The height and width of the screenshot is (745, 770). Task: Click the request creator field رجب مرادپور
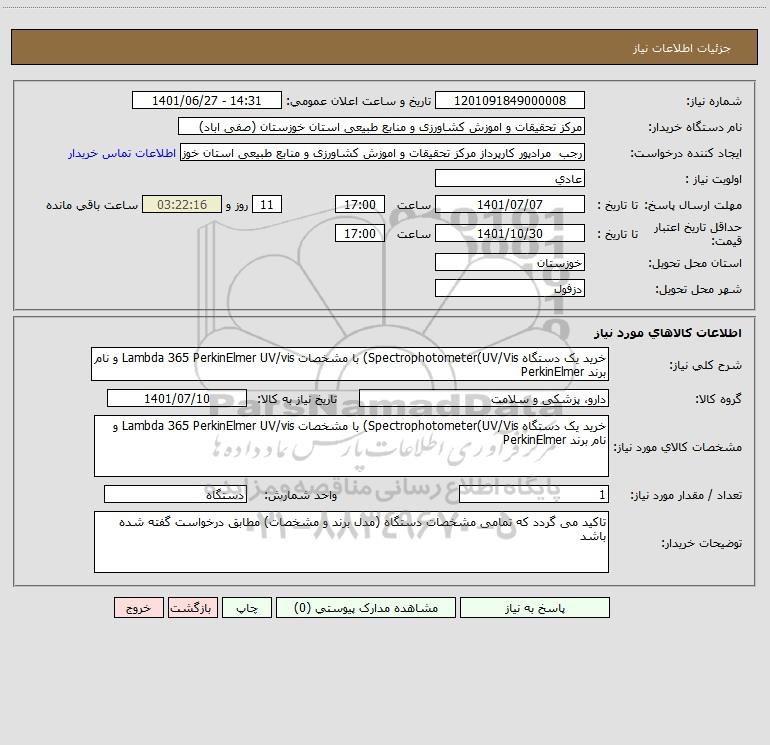click(383, 153)
